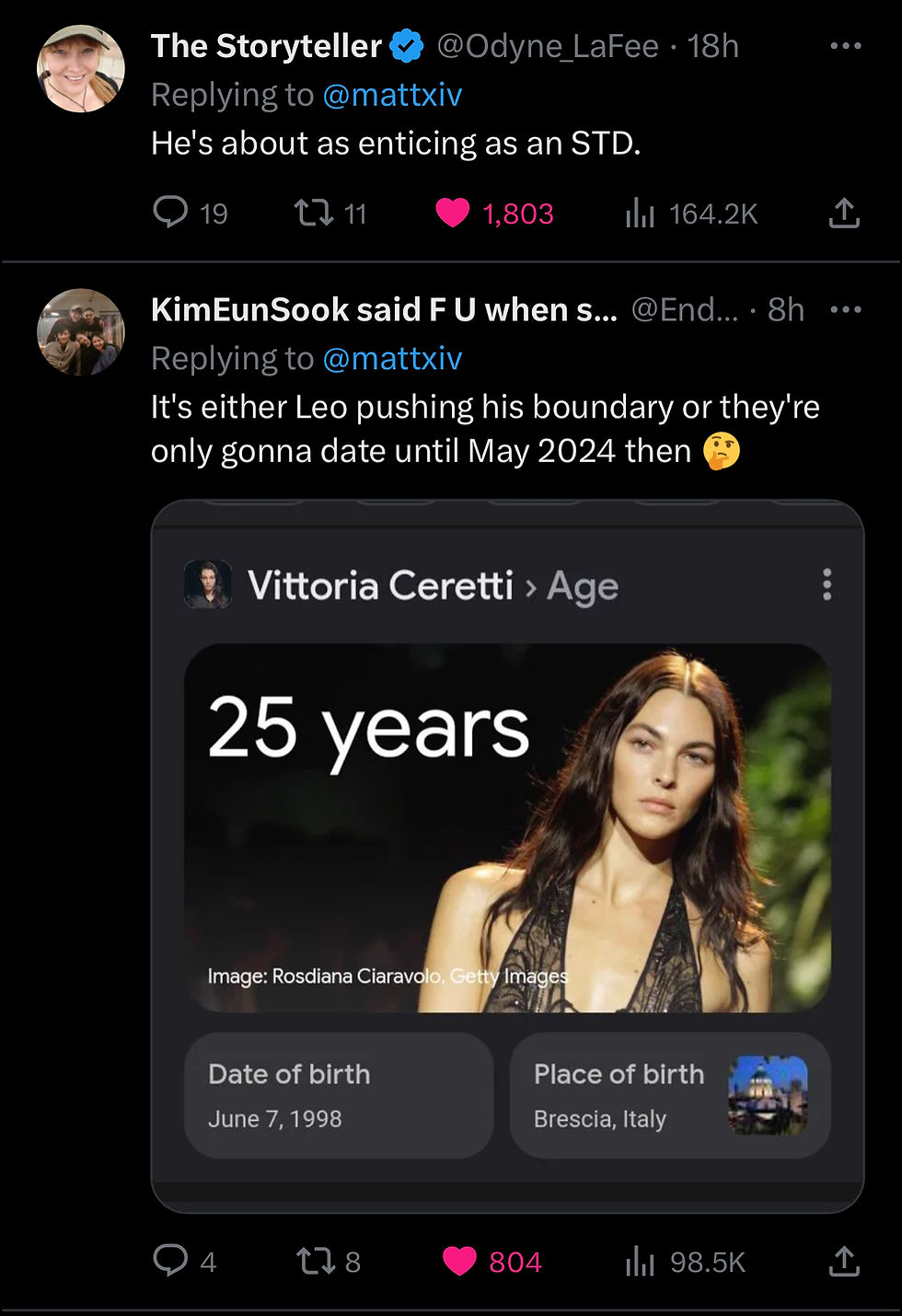The height and width of the screenshot is (1316, 902).
Task: Share The Storyteller's tweet
Action: point(844,213)
